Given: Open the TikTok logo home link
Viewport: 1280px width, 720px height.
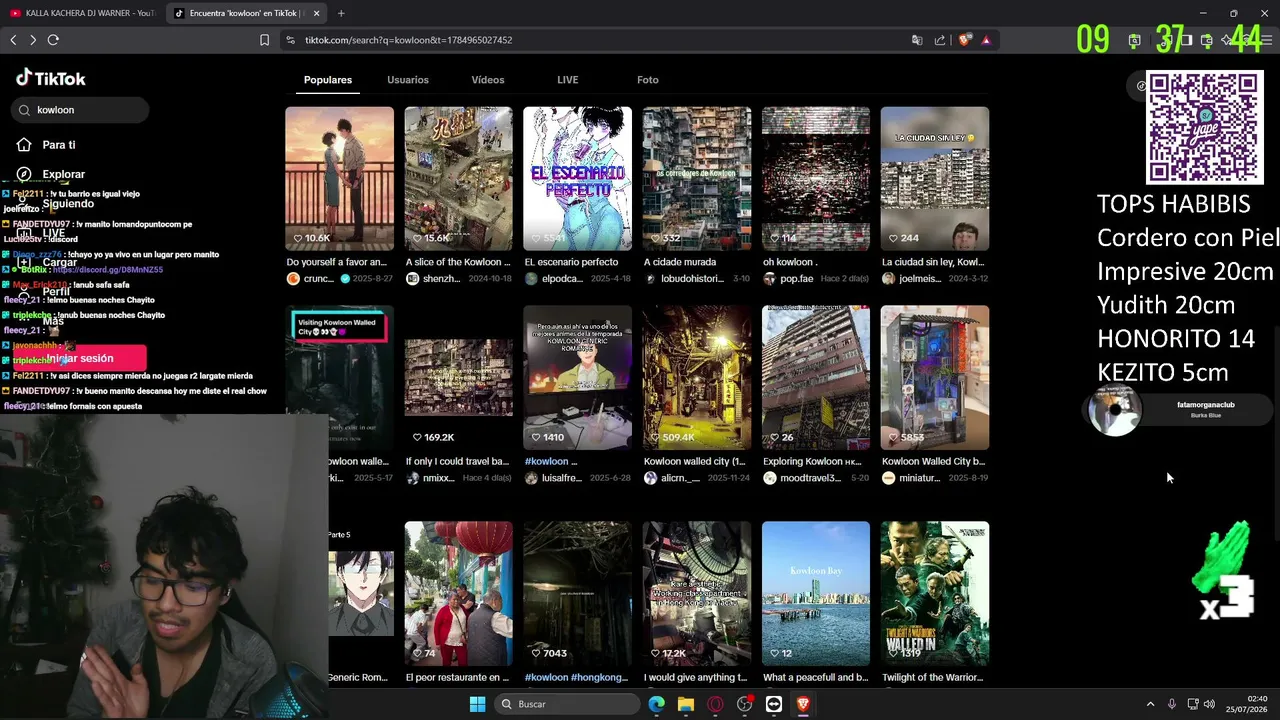Looking at the screenshot, I should point(51,79).
